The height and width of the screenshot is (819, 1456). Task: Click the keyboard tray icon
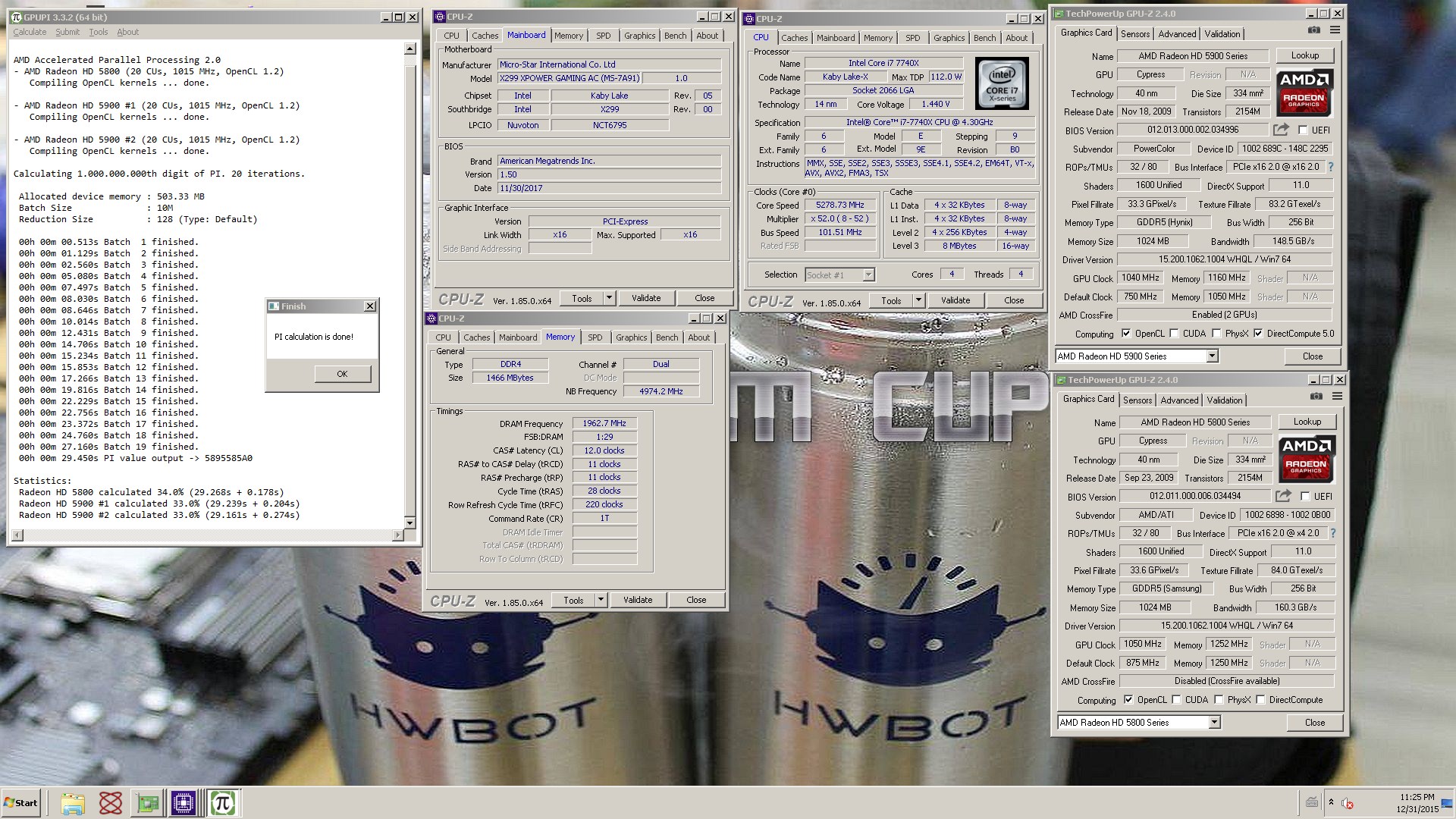[x=1312, y=802]
